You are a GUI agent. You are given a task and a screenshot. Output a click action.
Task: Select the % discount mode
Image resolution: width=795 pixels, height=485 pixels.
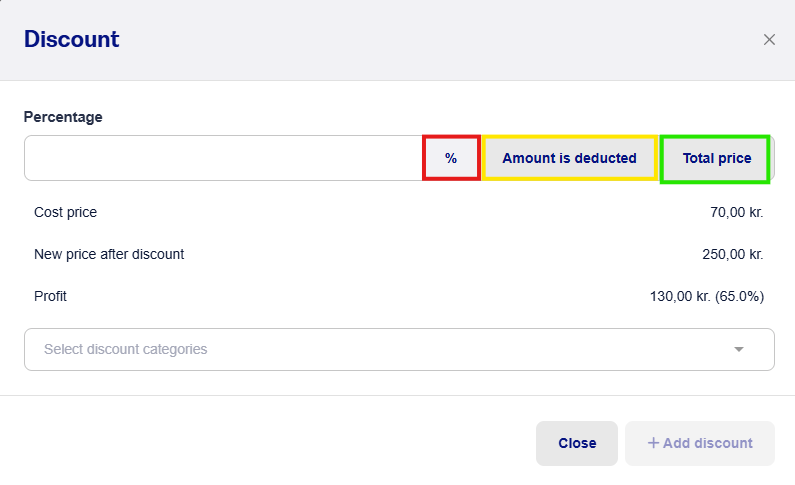pos(451,158)
